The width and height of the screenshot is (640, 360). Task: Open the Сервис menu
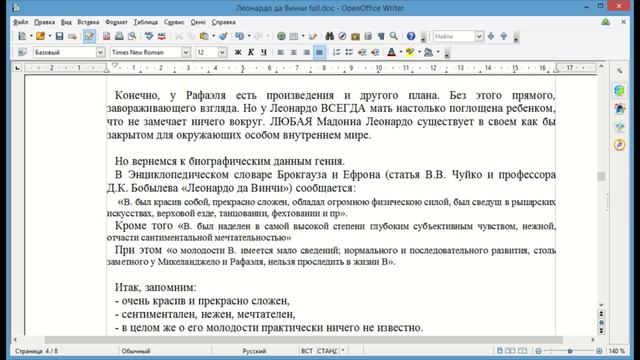pyautogui.click(x=174, y=22)
